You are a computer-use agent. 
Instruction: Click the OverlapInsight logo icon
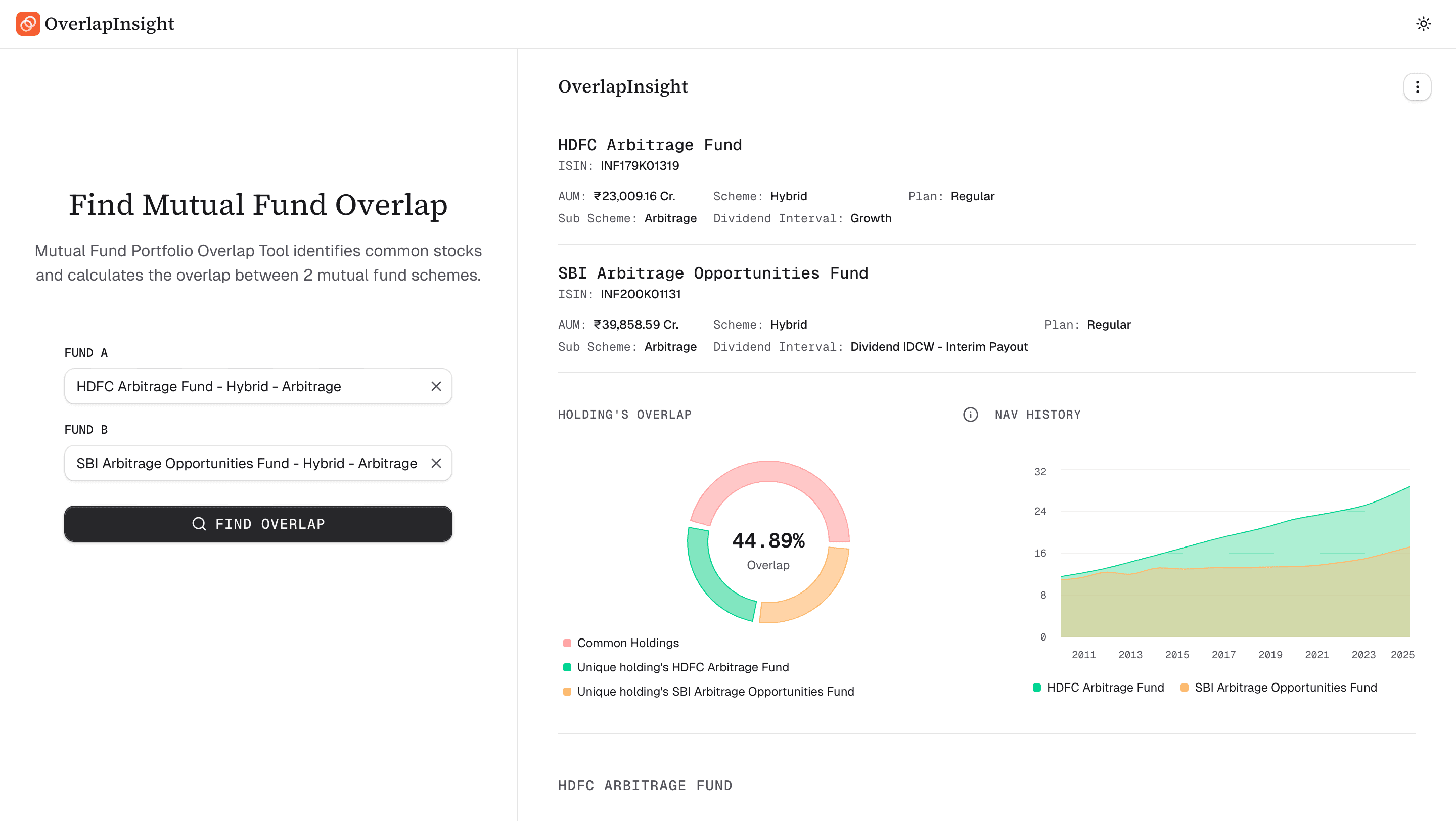click(x=28, y=23)
